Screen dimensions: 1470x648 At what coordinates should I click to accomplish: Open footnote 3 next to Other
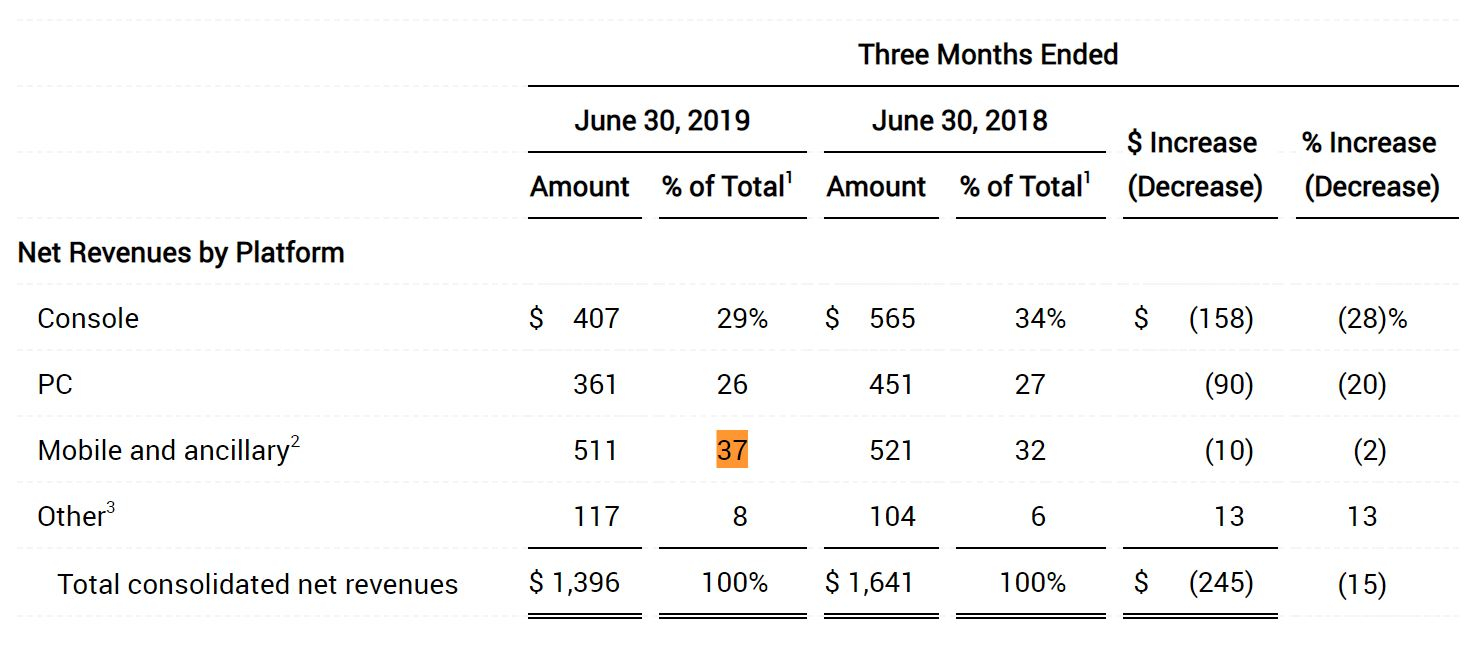point(110,508)
